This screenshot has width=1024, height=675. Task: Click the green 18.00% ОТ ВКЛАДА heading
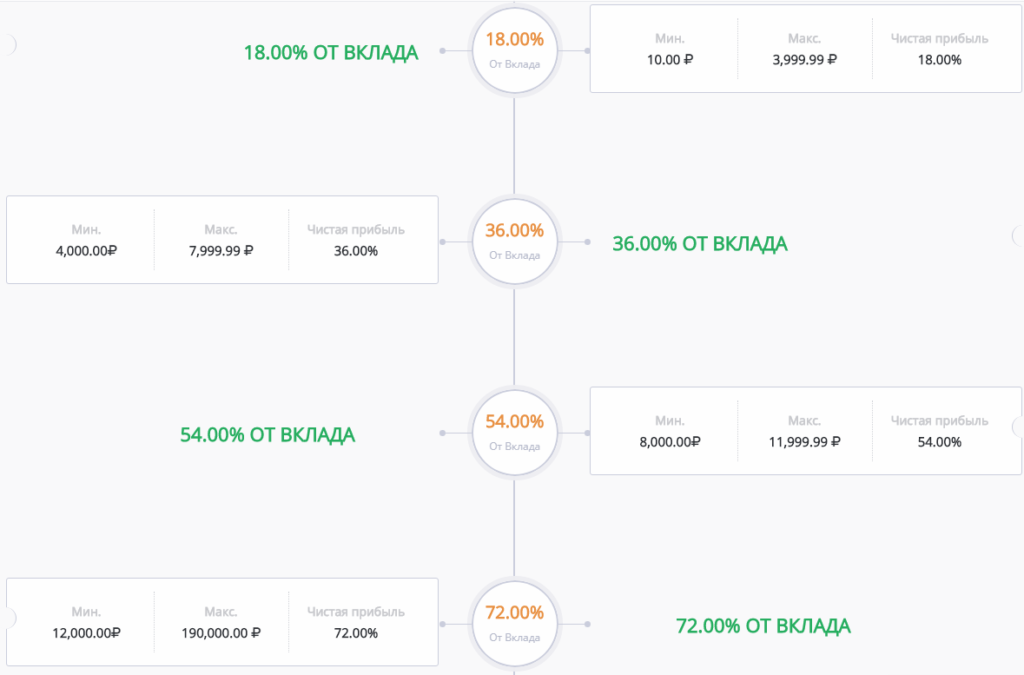(330, 52)
